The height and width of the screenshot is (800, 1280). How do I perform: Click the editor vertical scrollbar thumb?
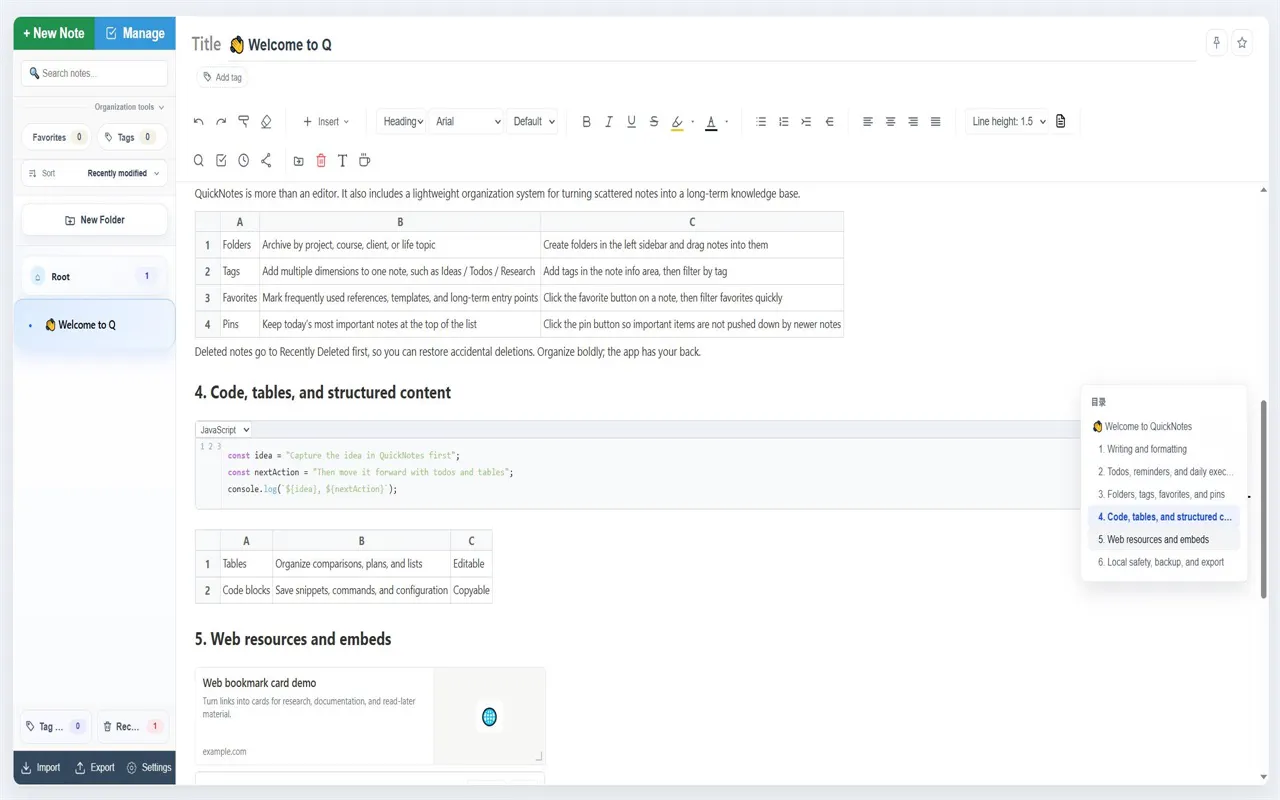[x=1263, y=500]
